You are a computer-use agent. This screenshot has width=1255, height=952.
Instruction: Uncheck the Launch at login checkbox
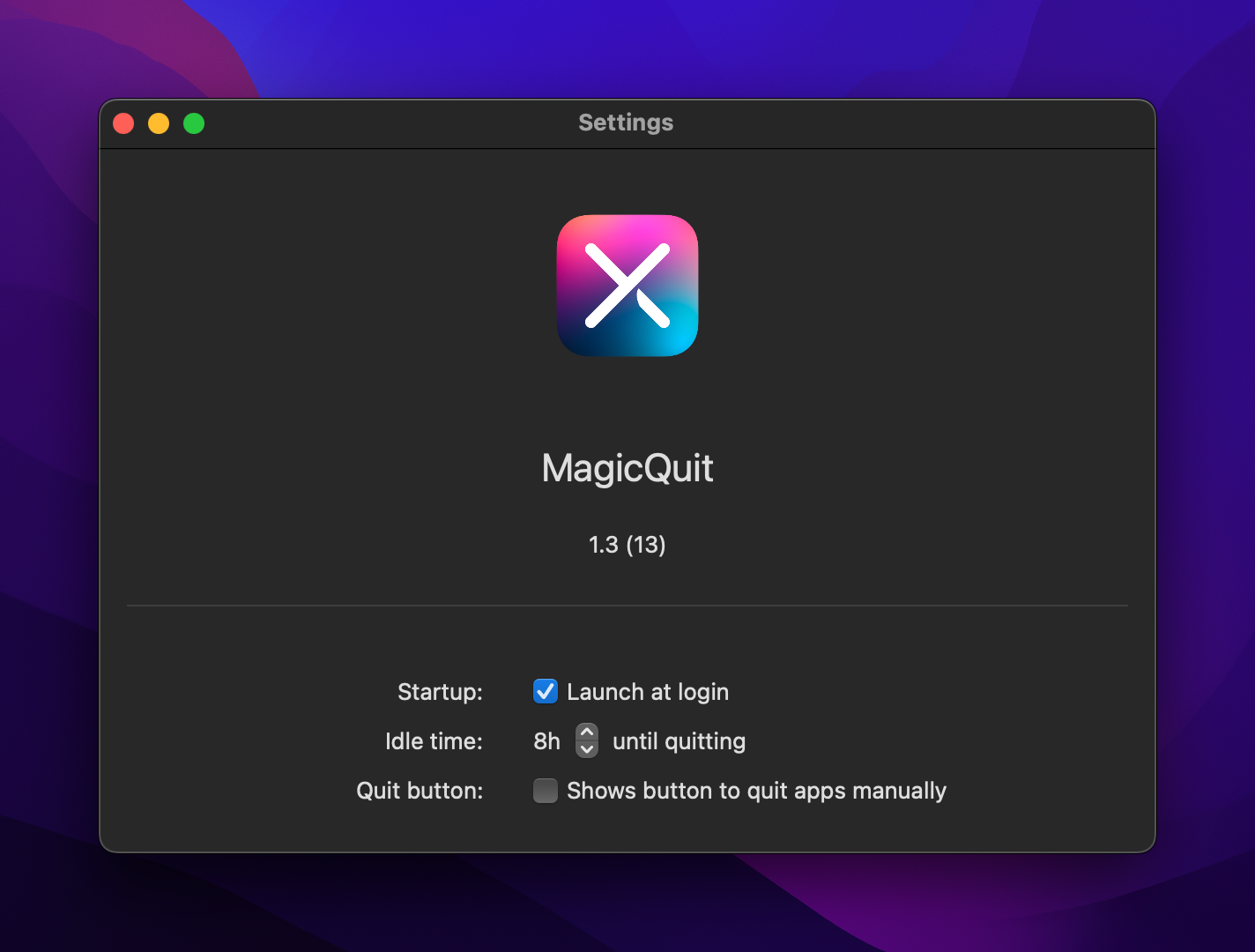(546, 691)
